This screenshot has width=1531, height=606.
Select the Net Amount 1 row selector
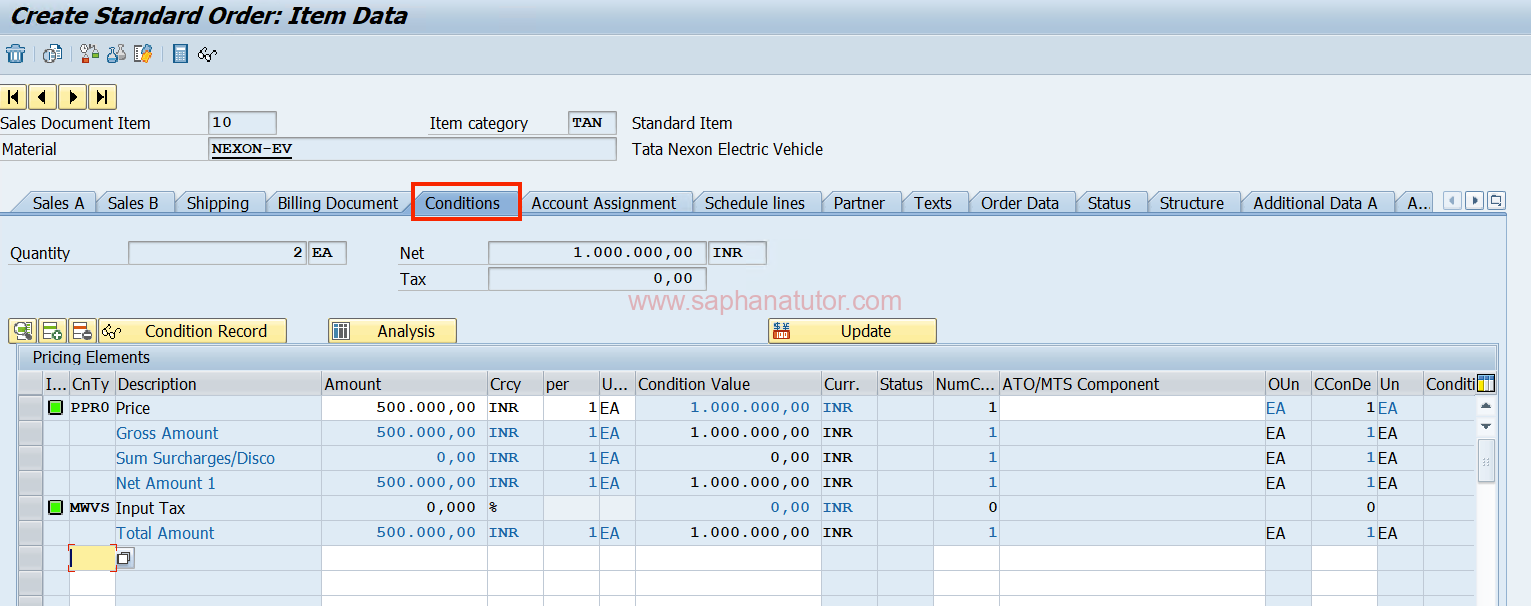click(30, 483)
